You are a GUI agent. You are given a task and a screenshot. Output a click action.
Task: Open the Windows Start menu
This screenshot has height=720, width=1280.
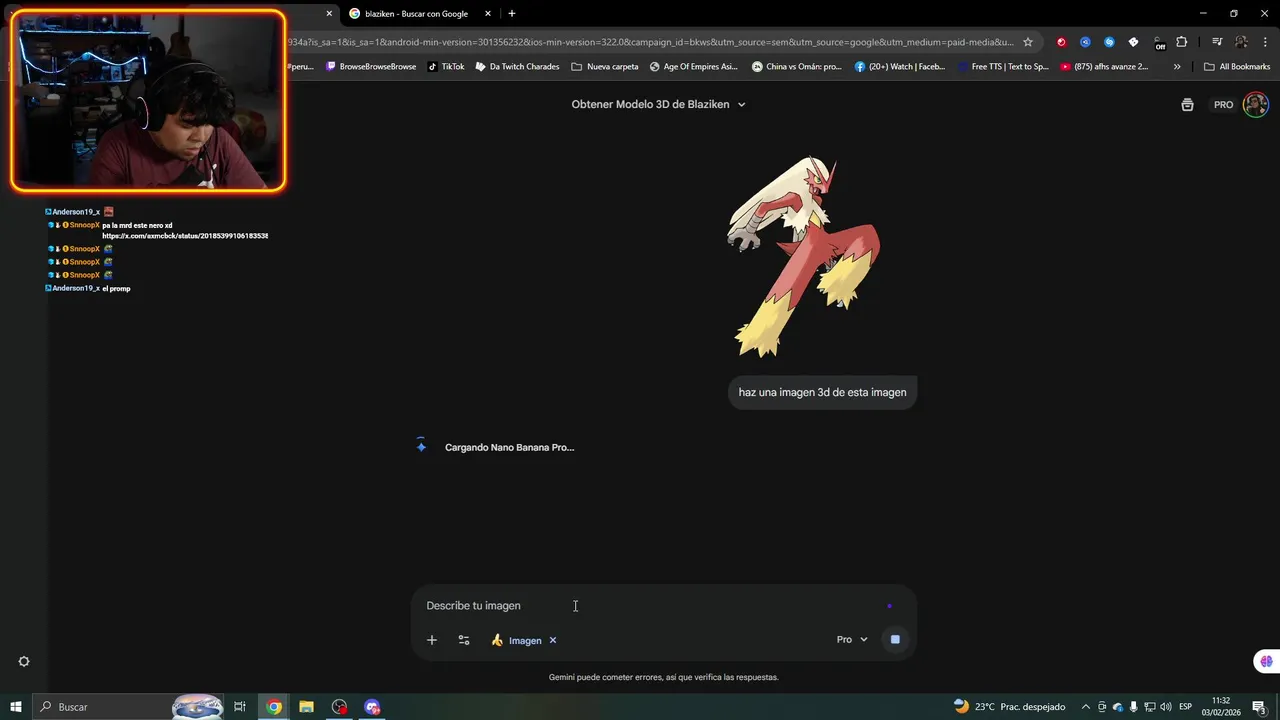(x=16, y=707)
